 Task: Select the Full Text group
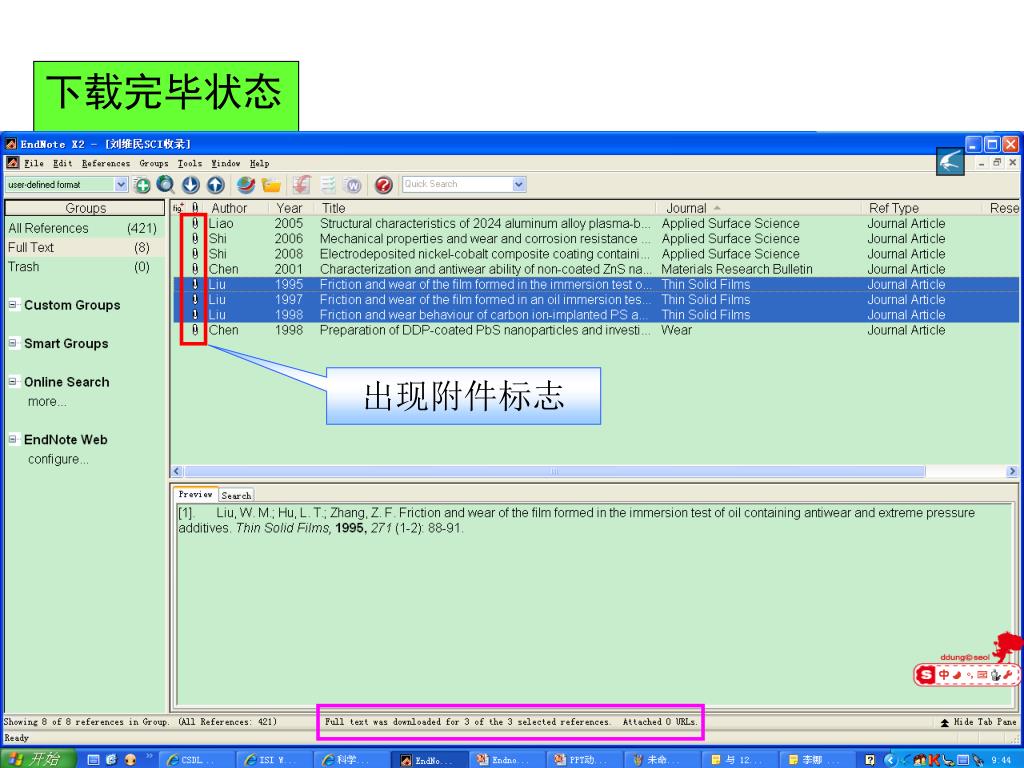click(84, 248)
